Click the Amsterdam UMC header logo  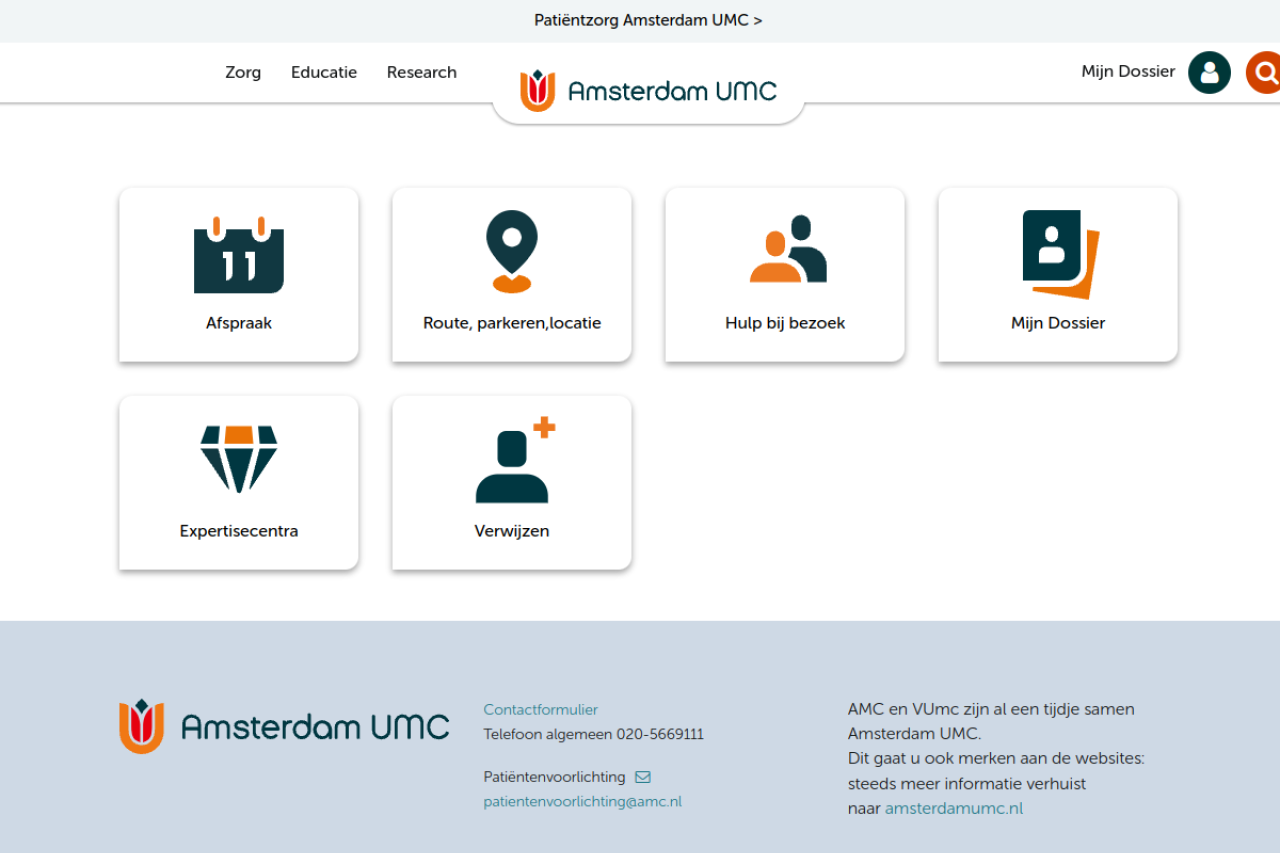648,91
